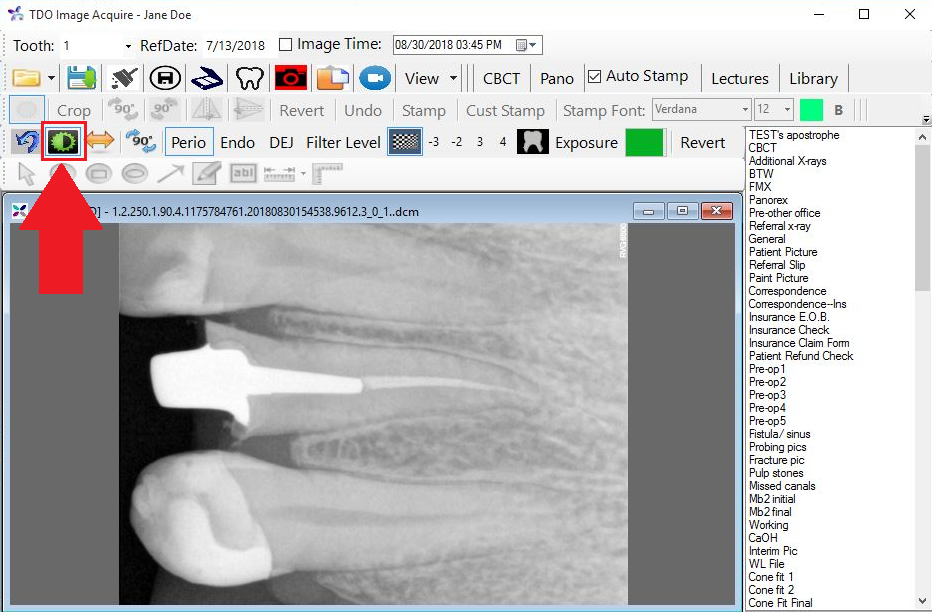Select the tooth chart icon
The image size is (932, 612).
click(249, 77)
